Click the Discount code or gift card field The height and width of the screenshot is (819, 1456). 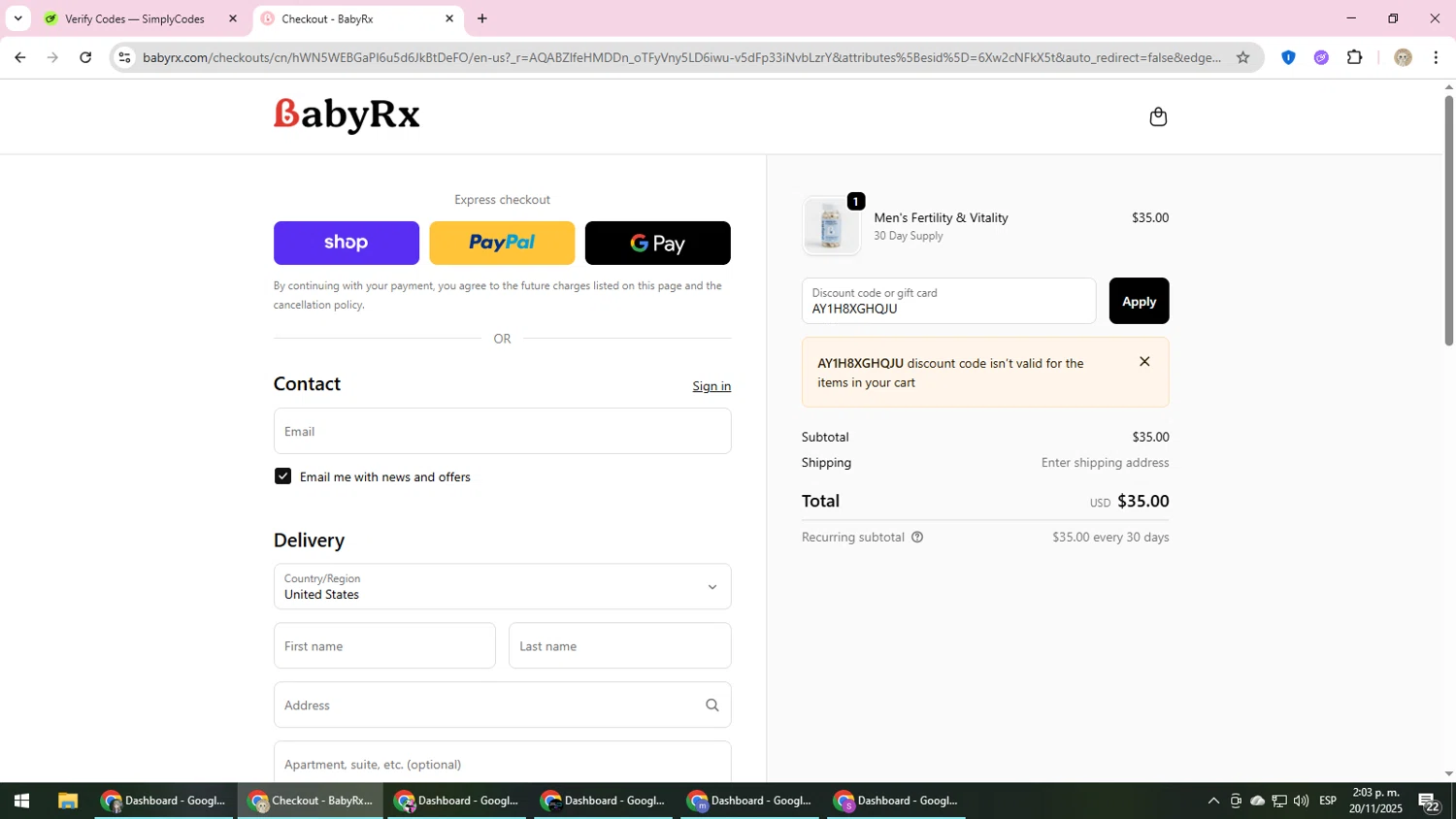[948, 301]
